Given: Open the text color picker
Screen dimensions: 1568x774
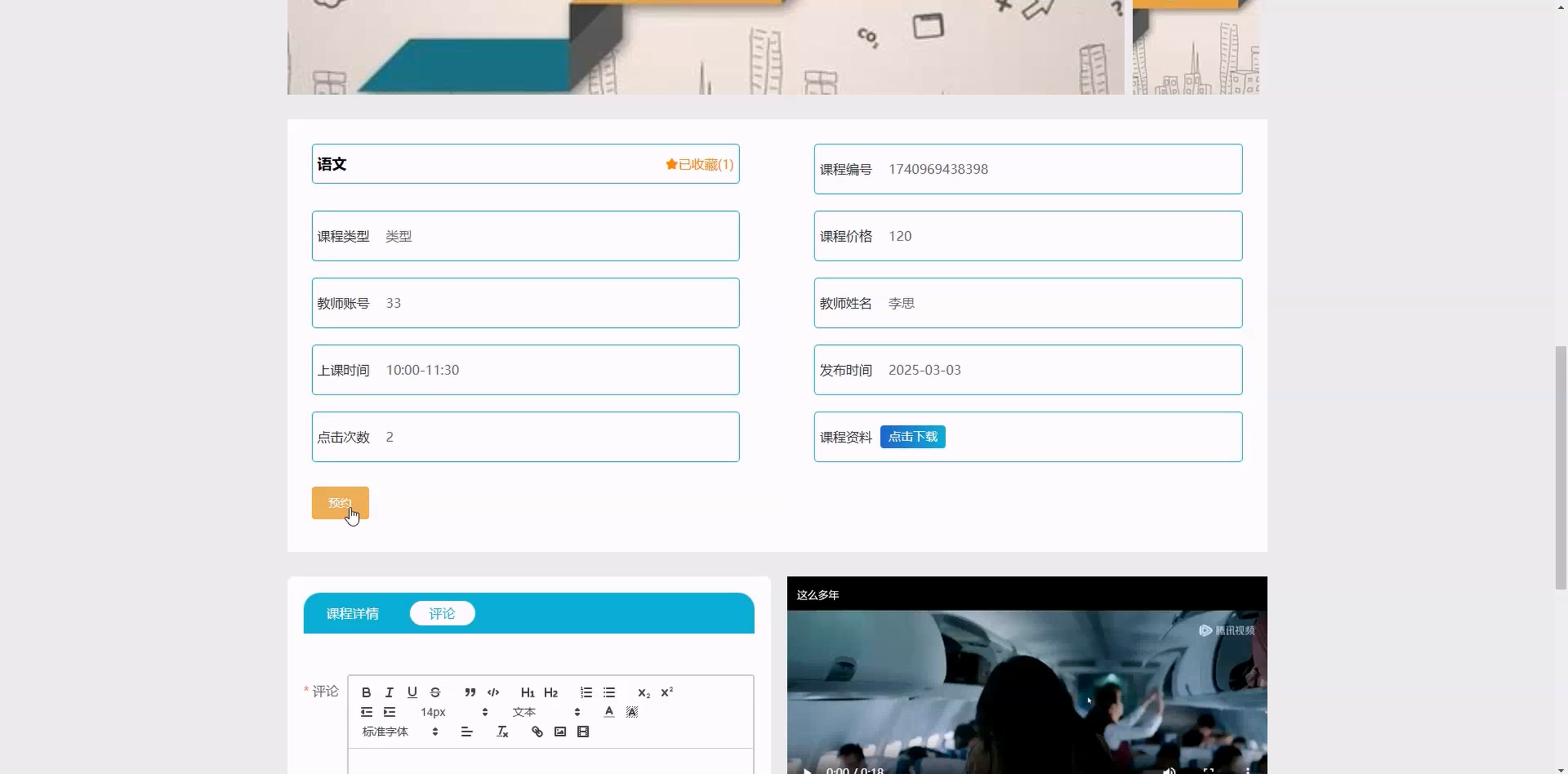Looking at the screenshot, I should (x=609, y=712).
